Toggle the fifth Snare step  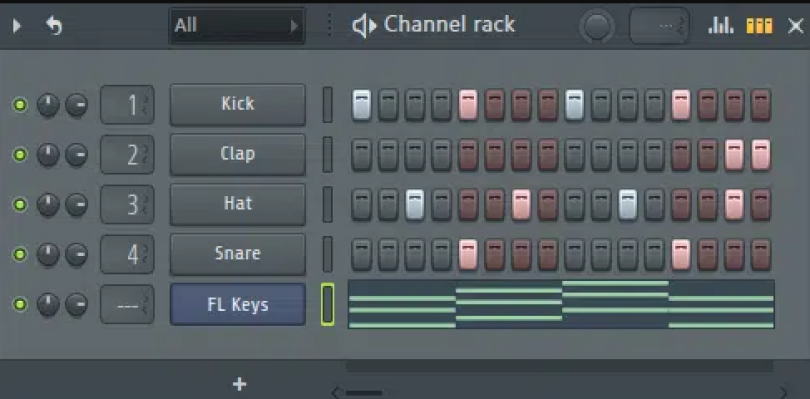click(468, 255)
